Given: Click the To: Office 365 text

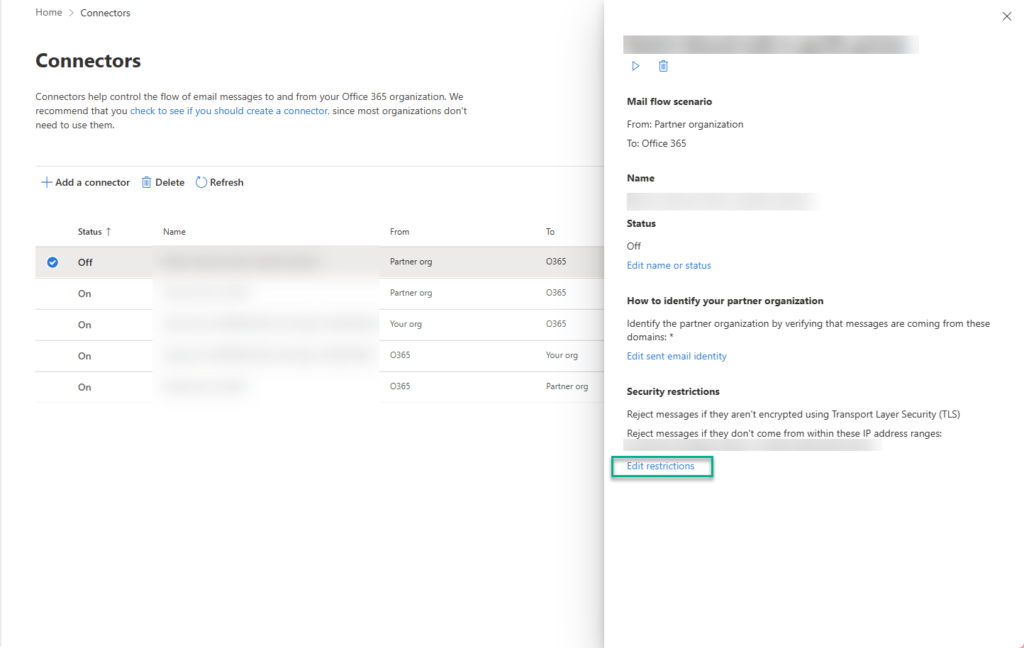Looking at the screenshot, I should pos(656,144).
